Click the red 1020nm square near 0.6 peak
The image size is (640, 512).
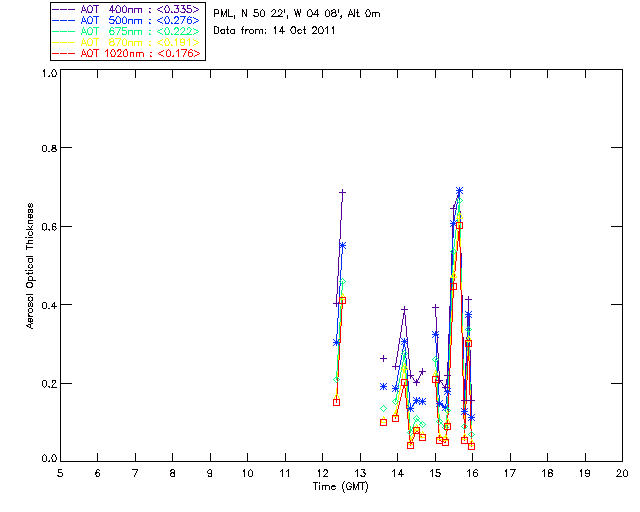[460, 225]
